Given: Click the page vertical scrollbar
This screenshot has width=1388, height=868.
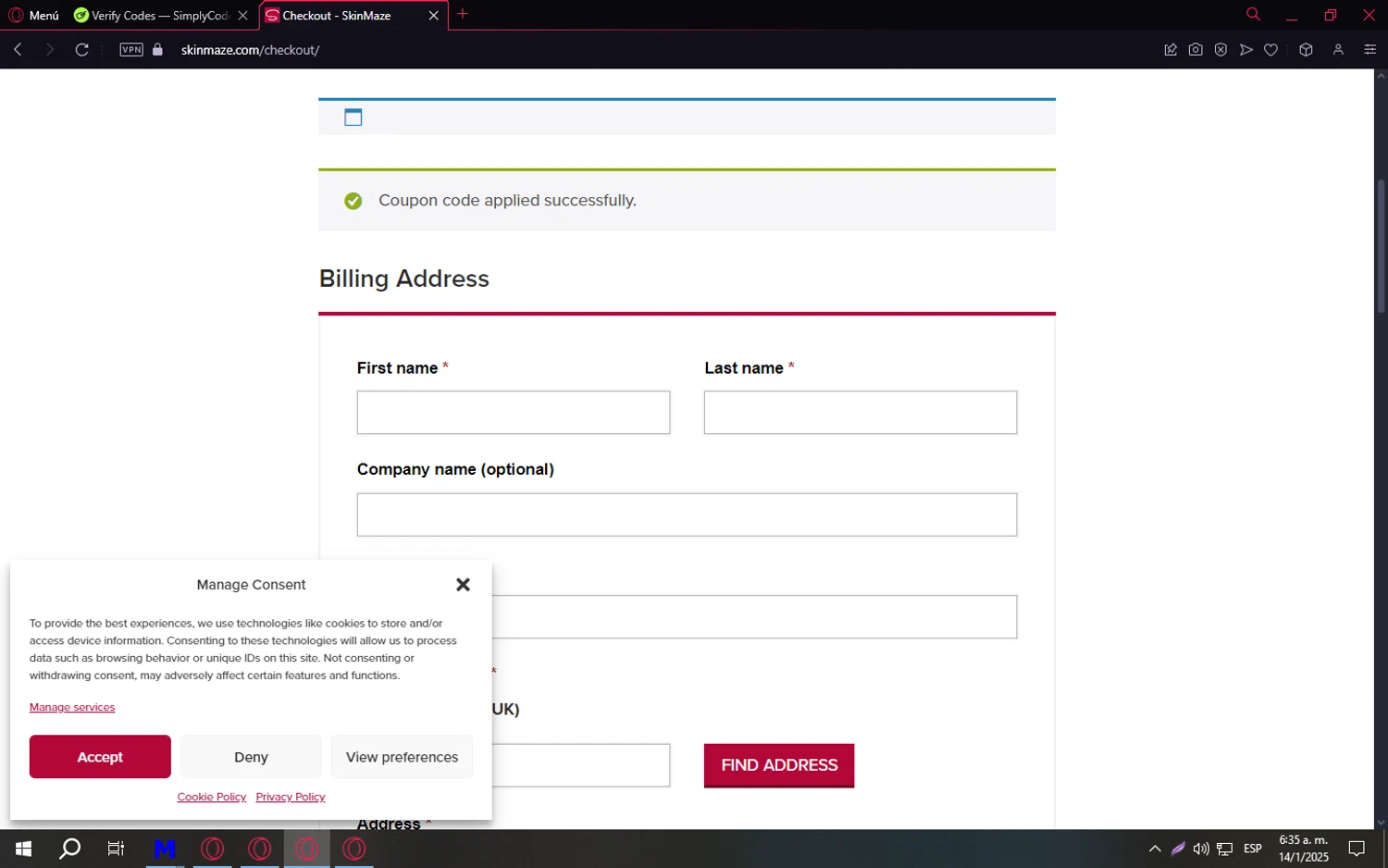Looking at the screenshot, I should 1381,246.
